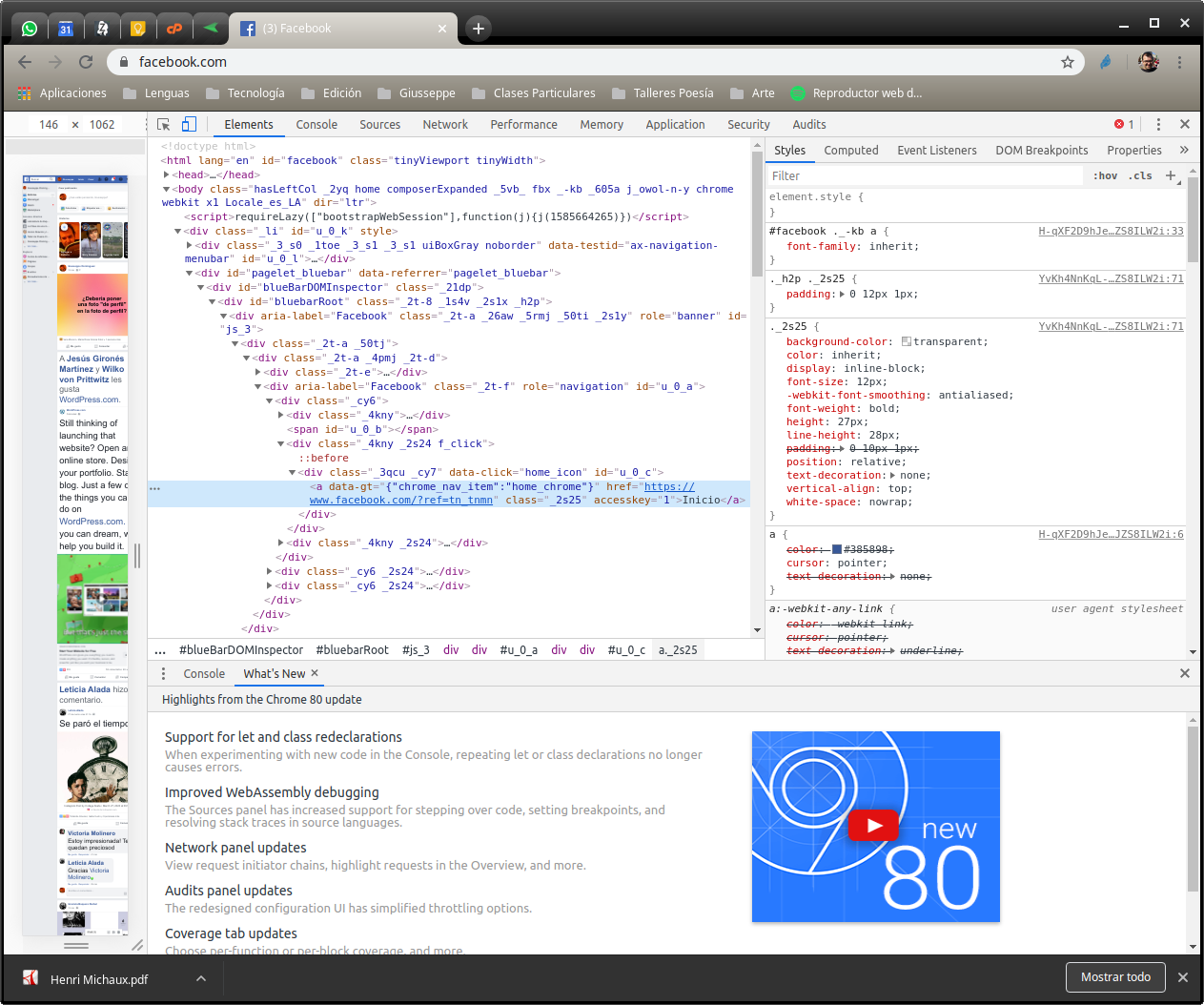
Task: Expand the padding shorthand triangle in ._h2p ._2s25 rule
Action: (x=843, y=294)
